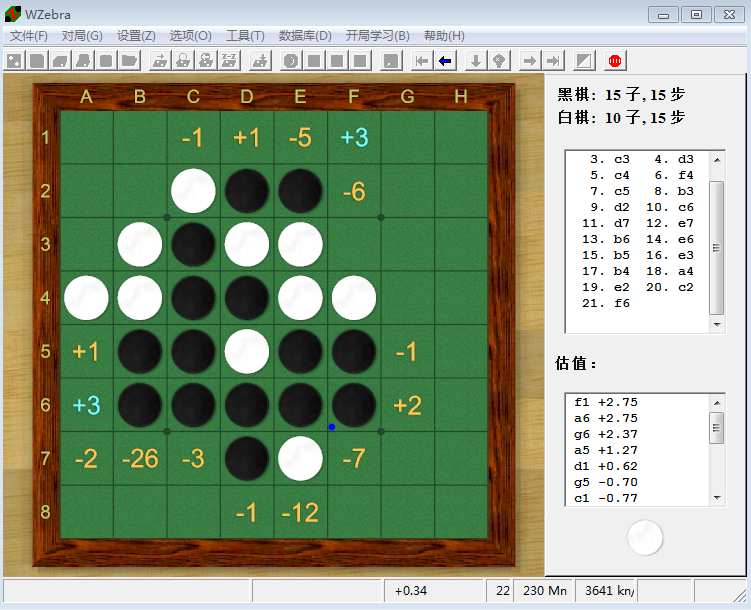This screenshot has width=751, height=610.
Task: Play the B7 square marked -26
Action: click(x=140, y=459)
